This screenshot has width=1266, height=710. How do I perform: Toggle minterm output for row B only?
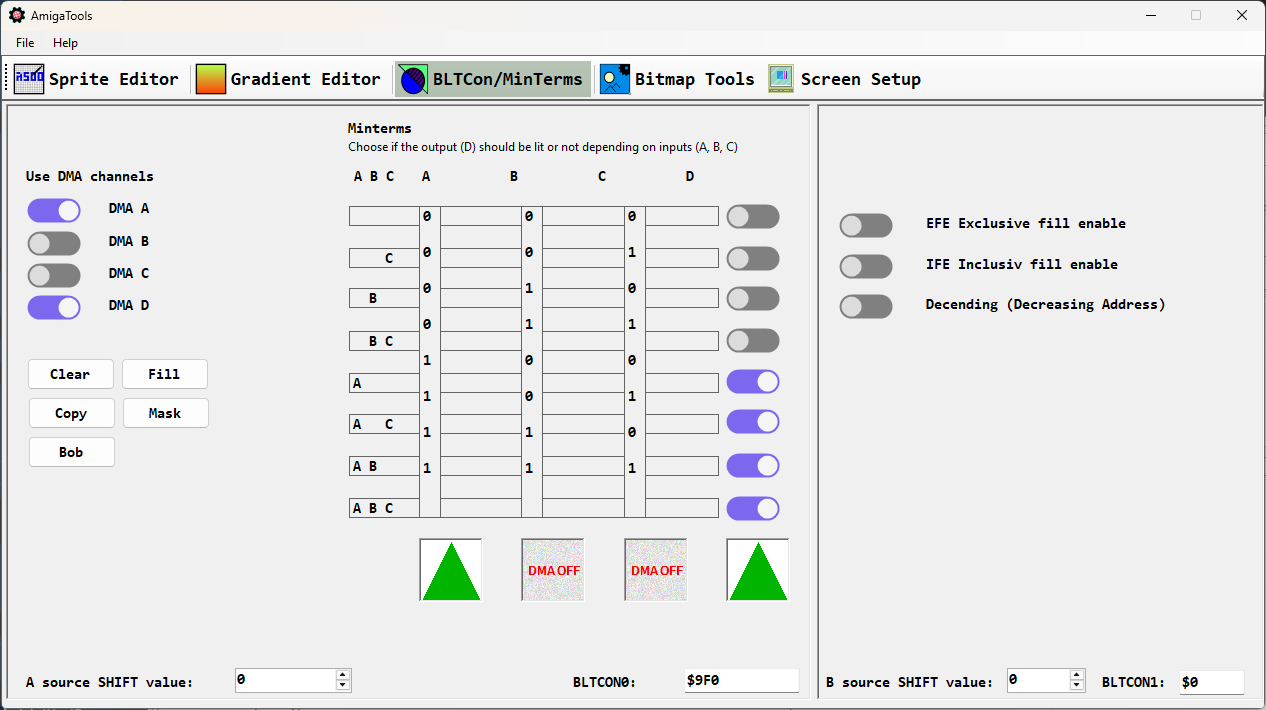pyautogui.click(x=753, y=299)
